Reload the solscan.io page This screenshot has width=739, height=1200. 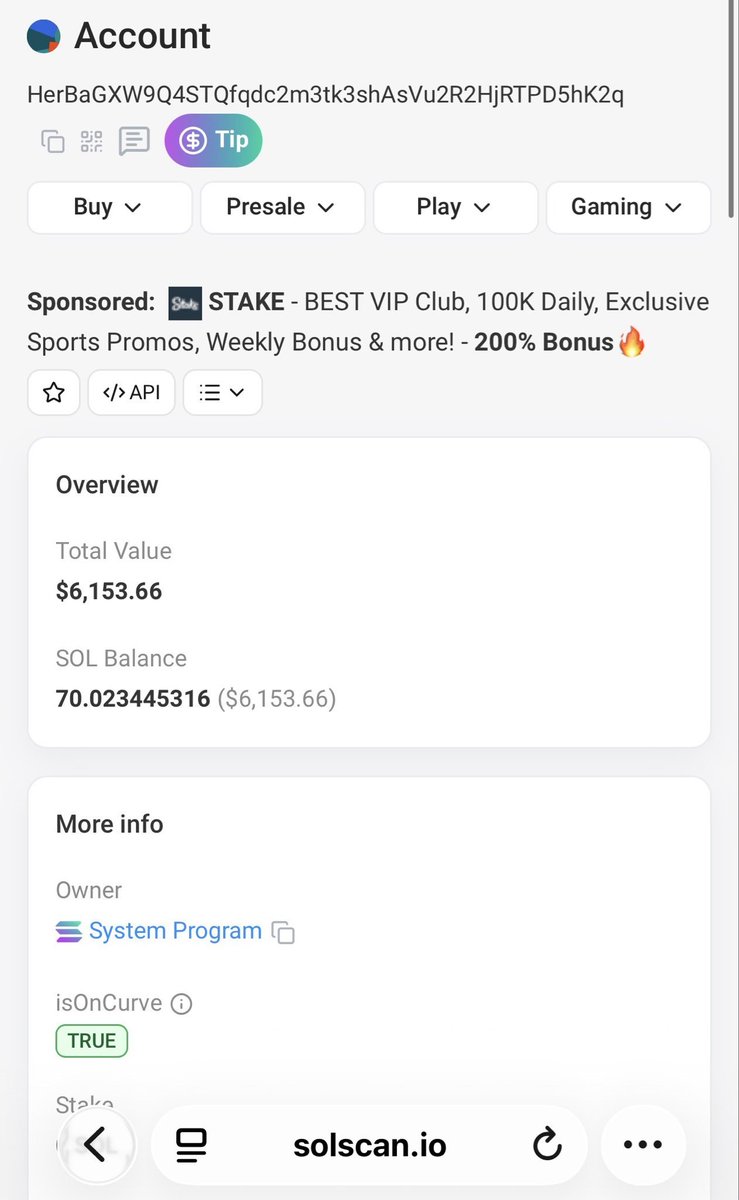tap(547, 1145)
